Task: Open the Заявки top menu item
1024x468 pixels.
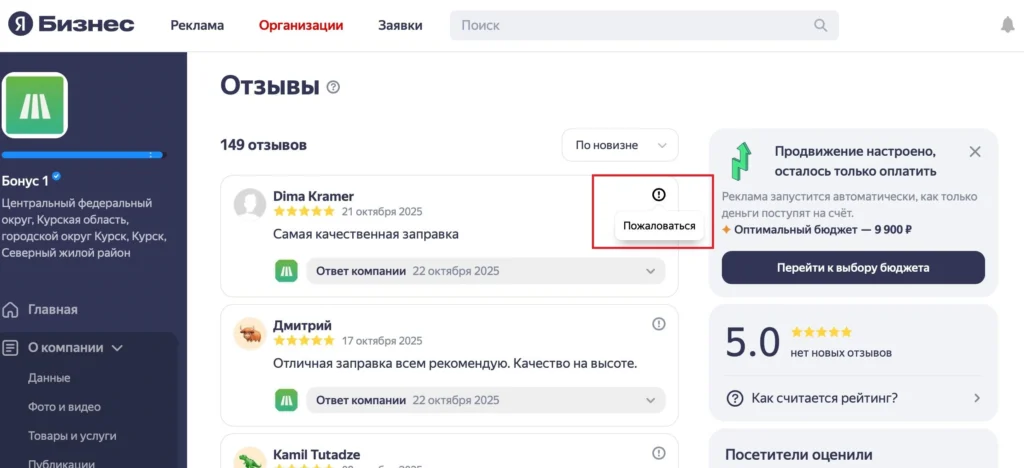Action: 400,25
